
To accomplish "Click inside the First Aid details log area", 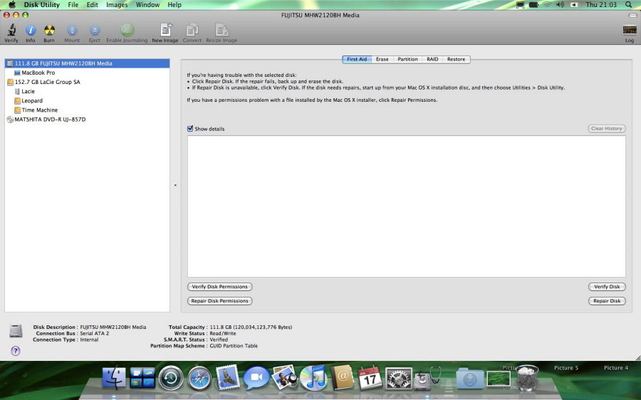I will 406,207.
